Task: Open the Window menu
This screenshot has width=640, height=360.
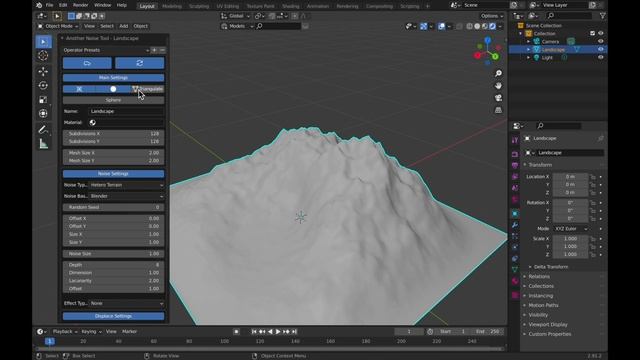Action: (x=102, y=5)
